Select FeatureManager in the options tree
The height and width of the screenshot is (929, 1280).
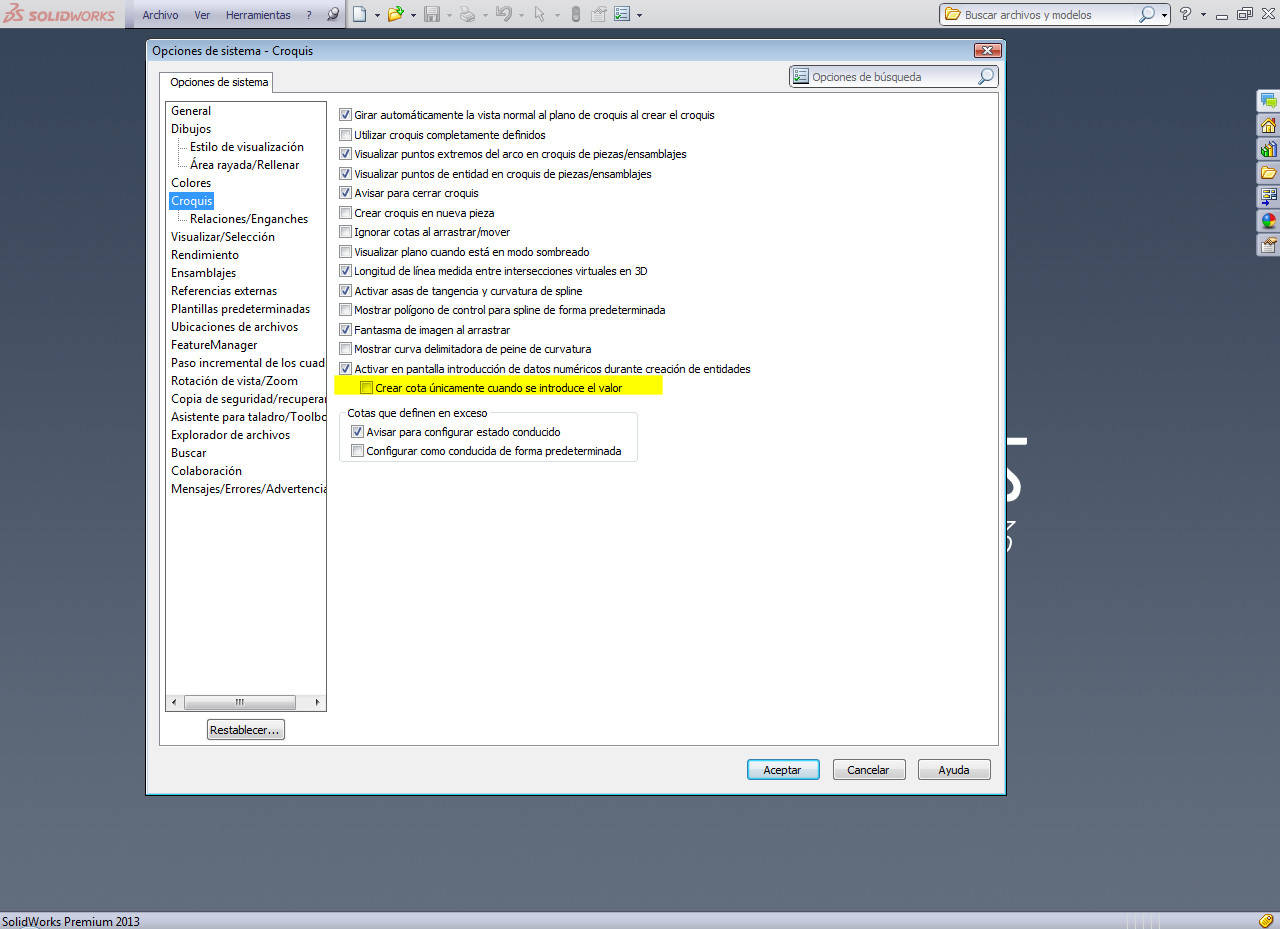(x=214, y=345)
